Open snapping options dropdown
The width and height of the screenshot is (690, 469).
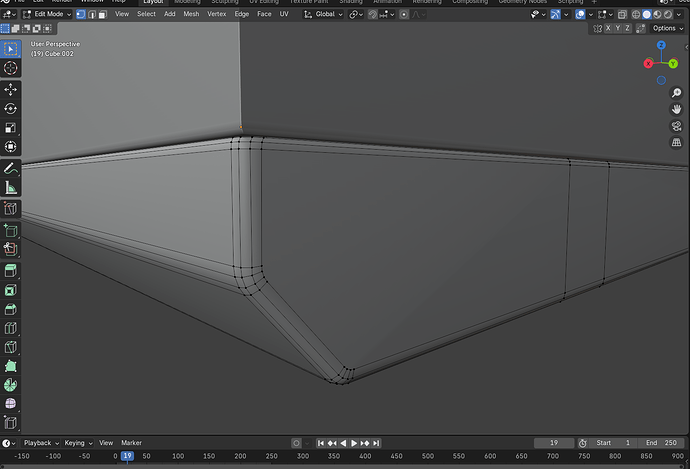click(387, 15)
